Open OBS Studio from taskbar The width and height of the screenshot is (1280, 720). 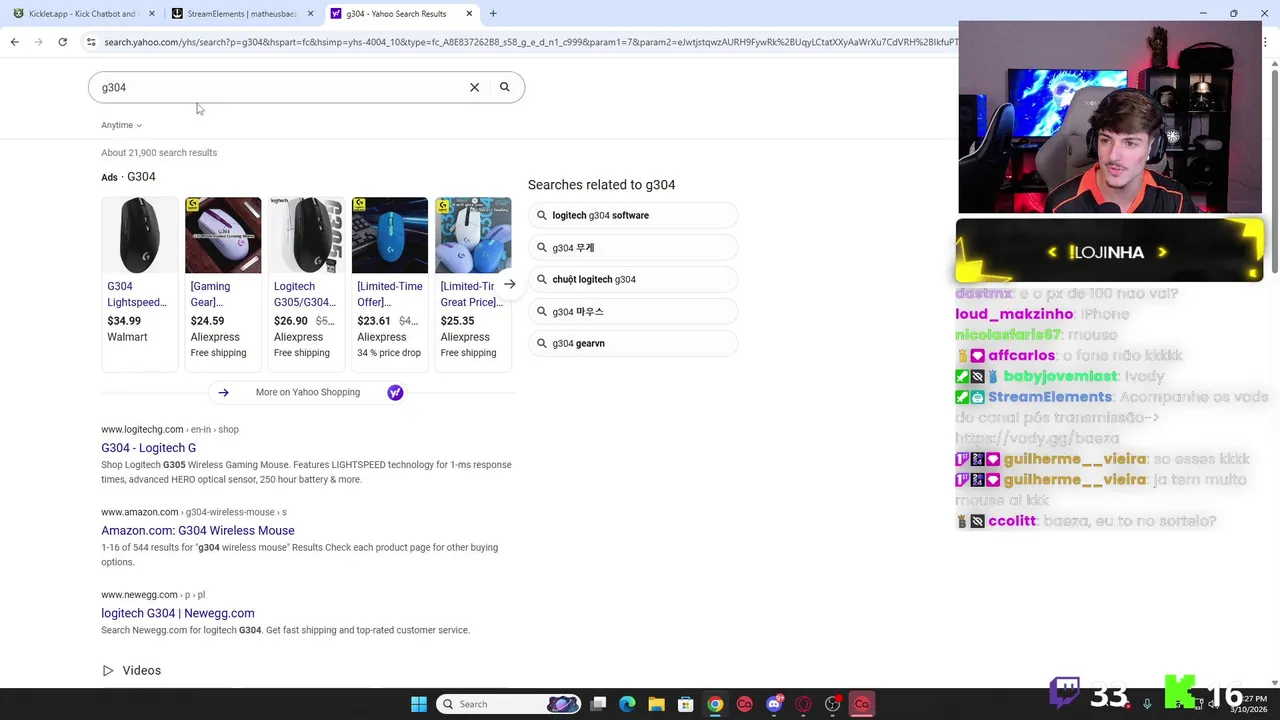tap(832, 704)
